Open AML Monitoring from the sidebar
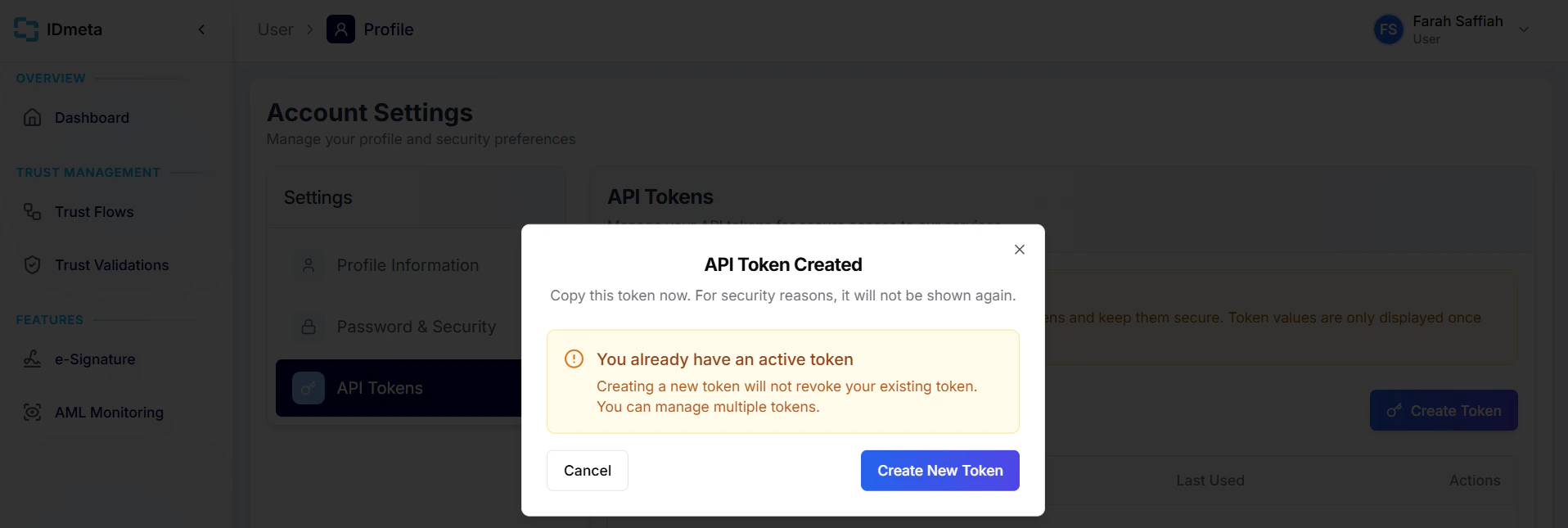Screen dimensions: 1568x528 click(x=108, y=412)
